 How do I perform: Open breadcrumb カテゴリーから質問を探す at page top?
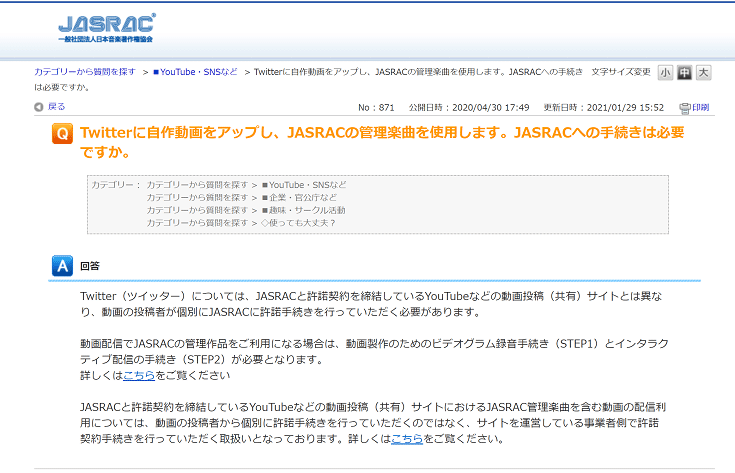[85, 72]
